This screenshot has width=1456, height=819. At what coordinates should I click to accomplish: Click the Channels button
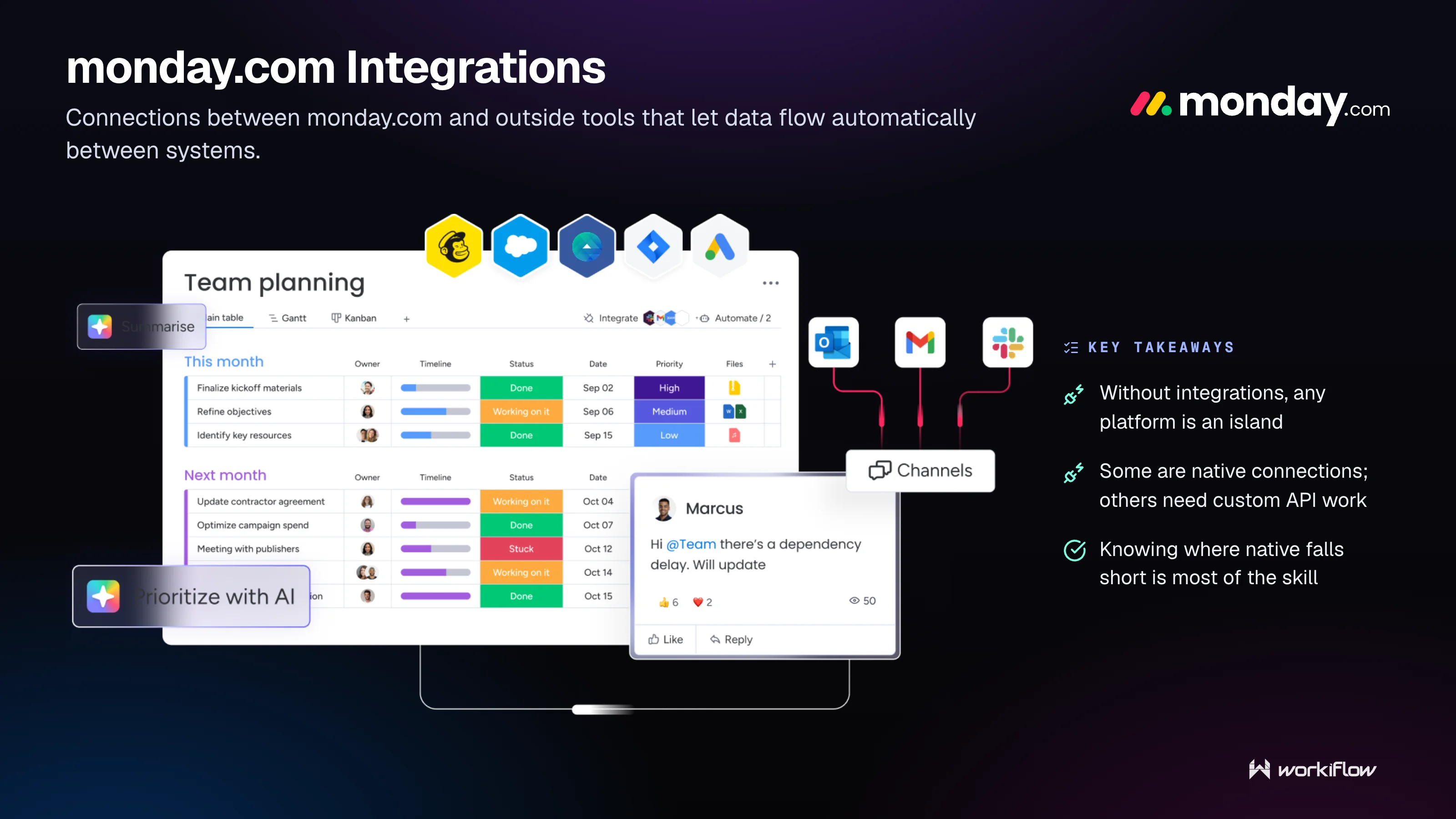pos(920,470)
